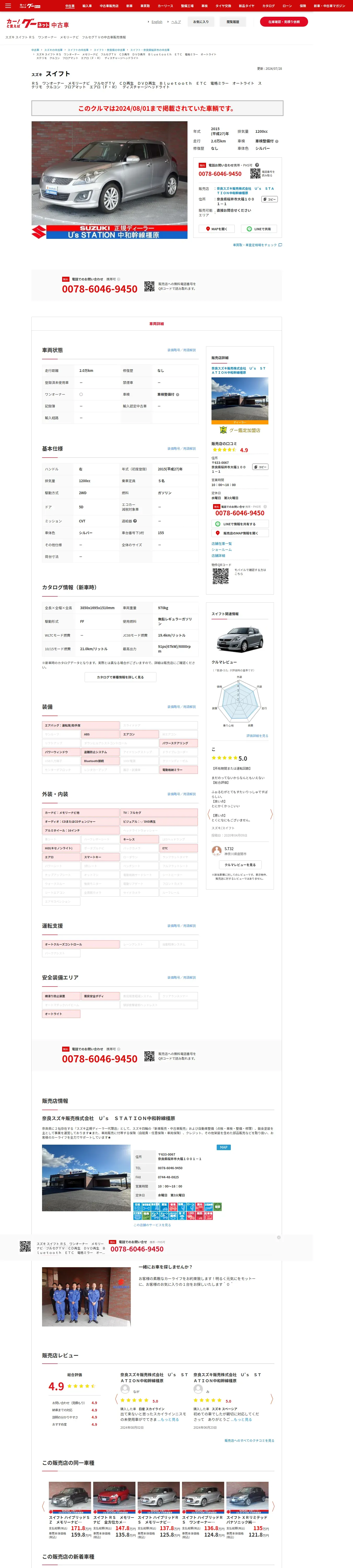This screenshot has width=353, height=1568.
Task: Open the 保険 top tab
Action: click(x=303, y=5)
